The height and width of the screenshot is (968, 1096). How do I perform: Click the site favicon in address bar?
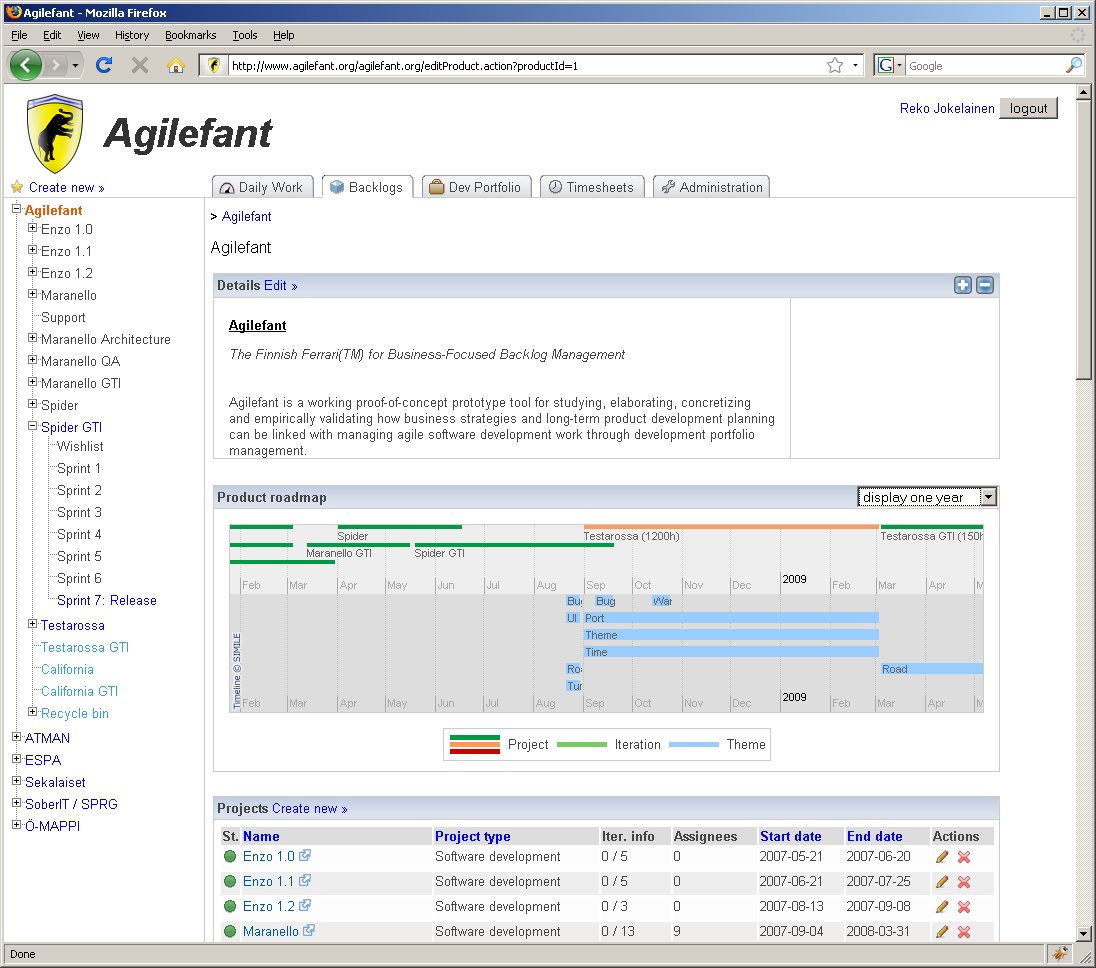[214, 66]
